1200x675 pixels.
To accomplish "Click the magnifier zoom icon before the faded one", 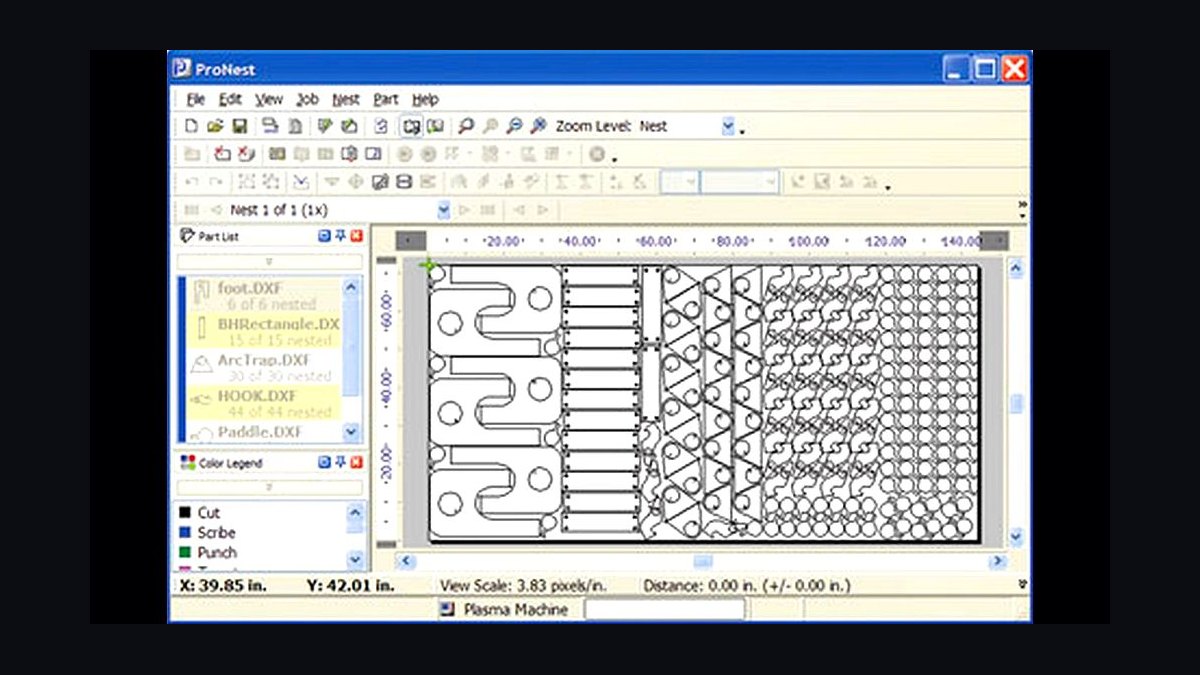I will point(465,126).
